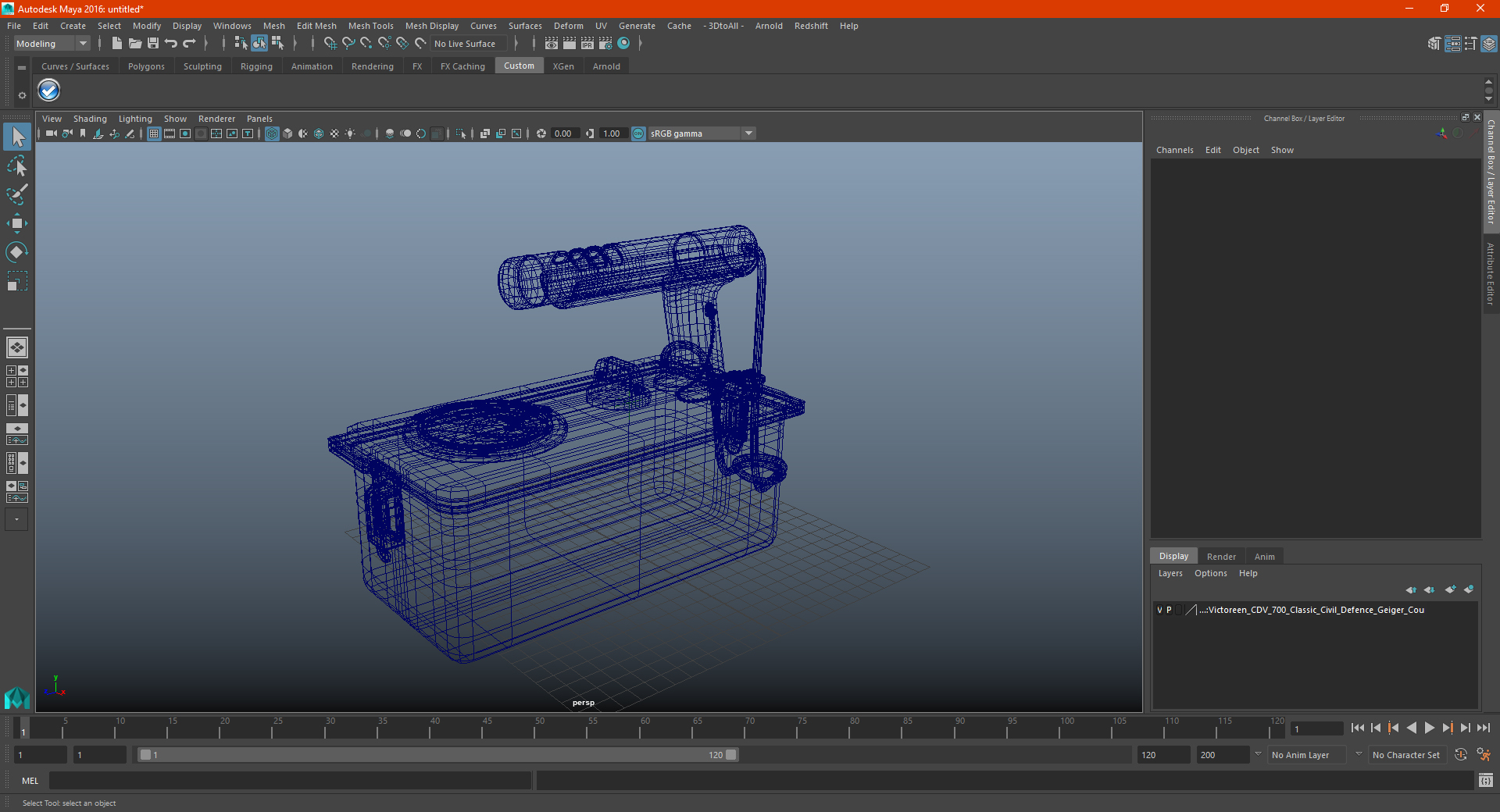Screen dimensions: 1500x812
Task: Open the Modeling menu set dropdown
Action: coord(52,44)
